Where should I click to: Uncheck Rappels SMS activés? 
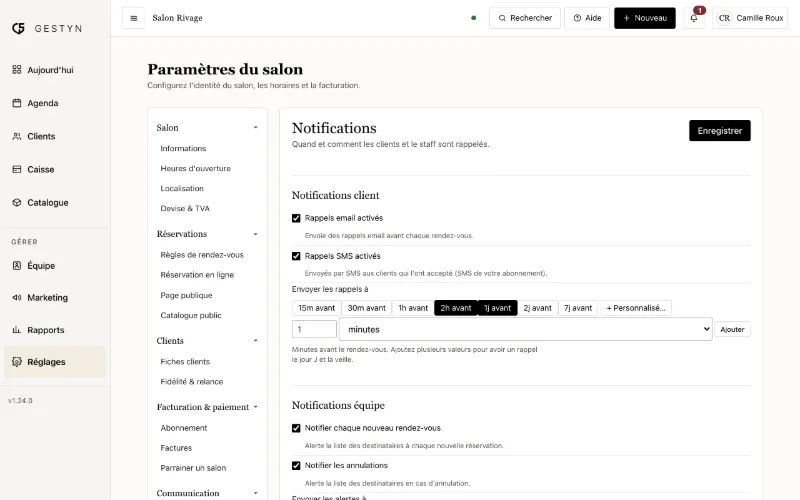296,256
